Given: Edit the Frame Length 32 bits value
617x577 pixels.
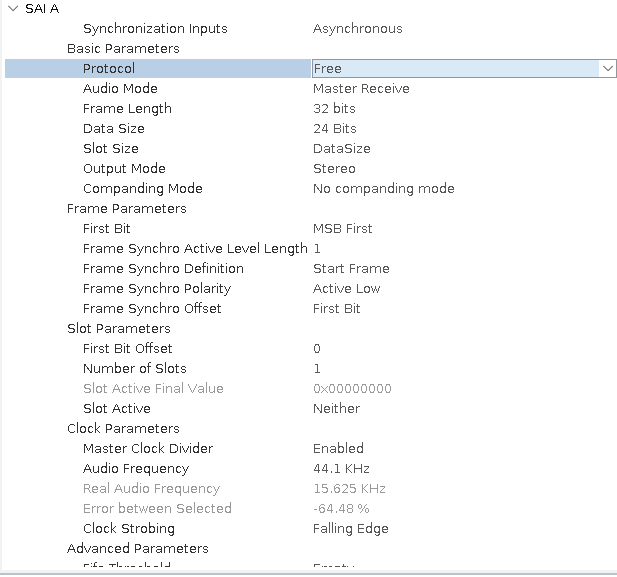Looking at the screenshot, I should coord(334,109).
